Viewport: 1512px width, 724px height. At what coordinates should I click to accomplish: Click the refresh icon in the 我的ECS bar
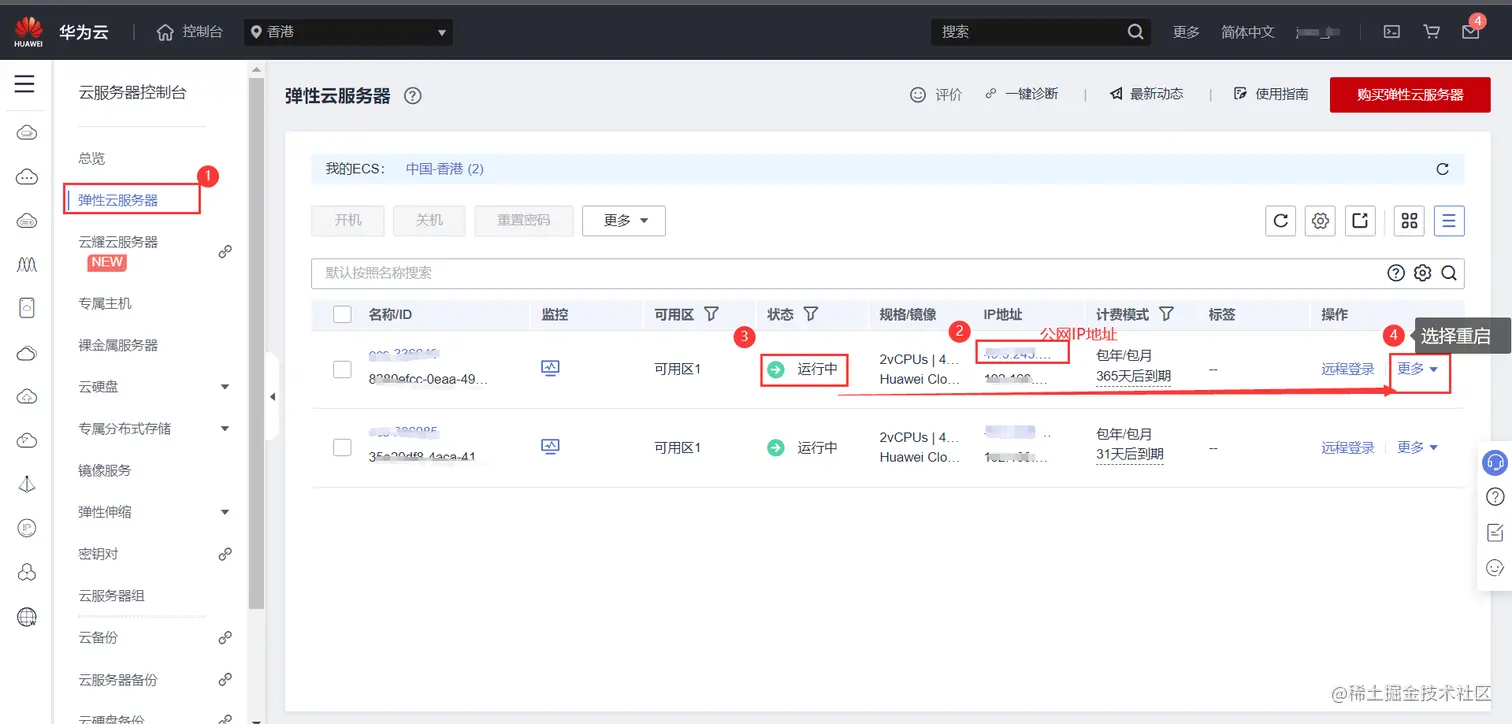pyautogui.click(x=1442, y=169)
